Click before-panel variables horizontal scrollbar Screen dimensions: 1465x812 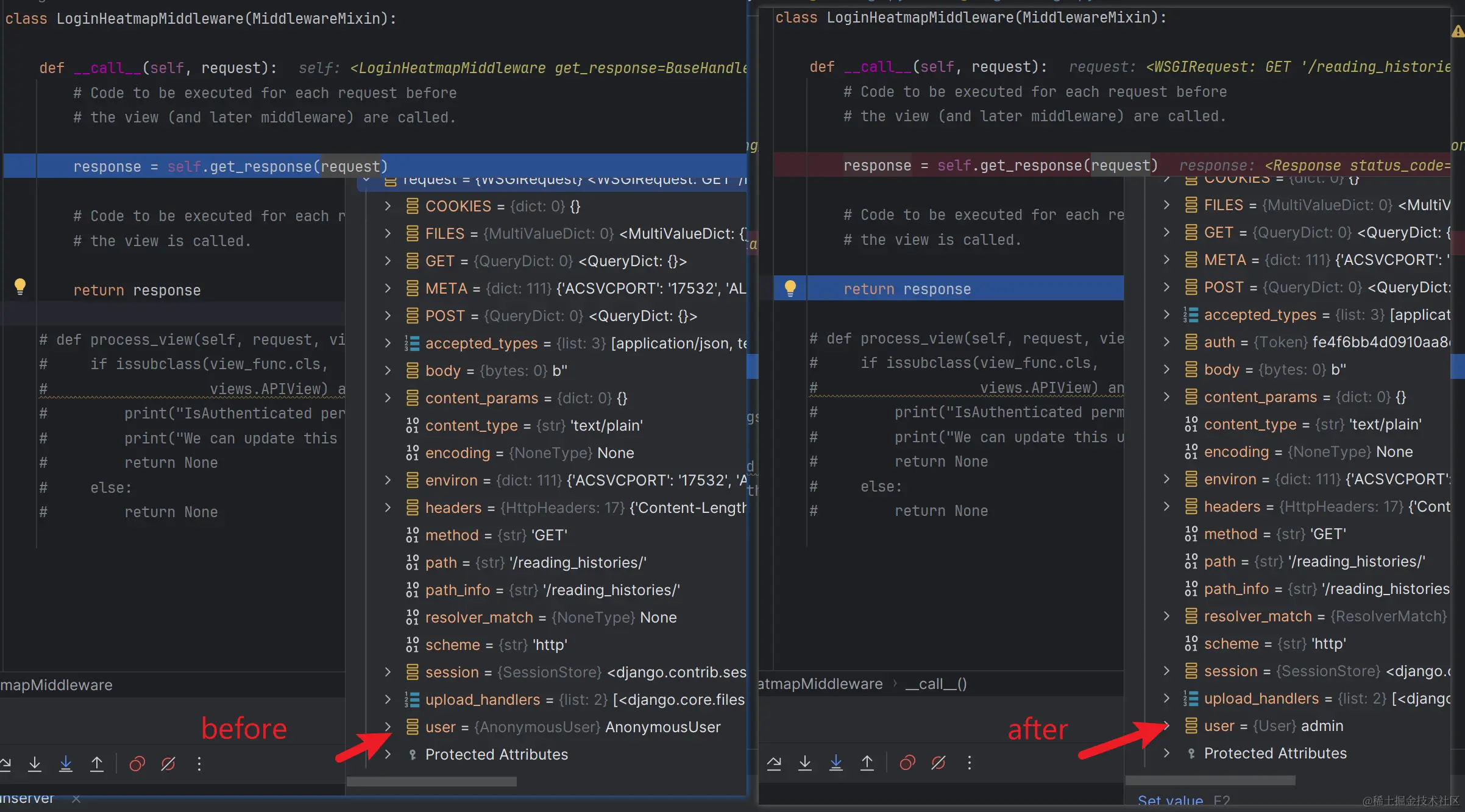click(431, 782)
